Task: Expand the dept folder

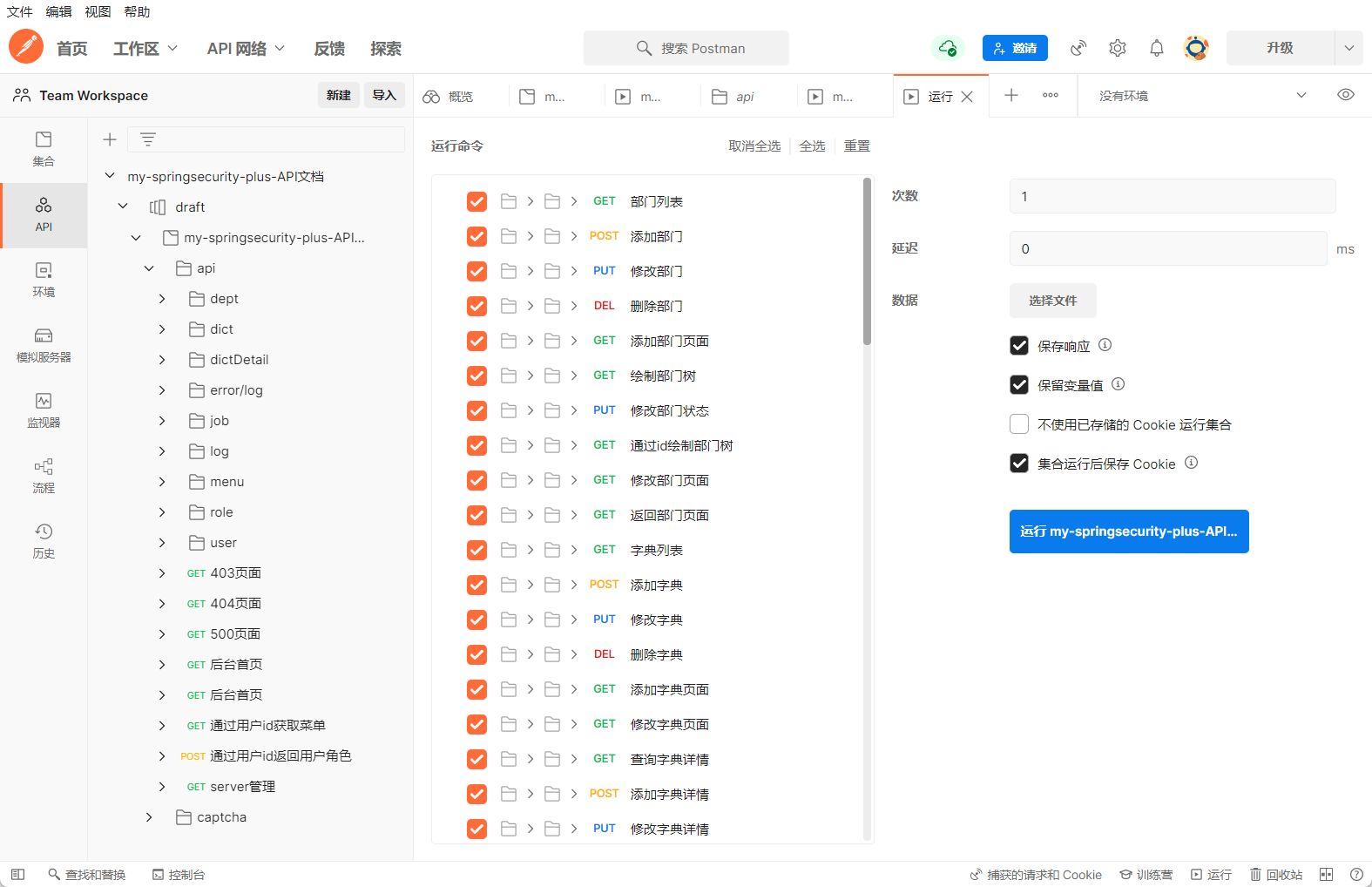Action: coord(162,299)
